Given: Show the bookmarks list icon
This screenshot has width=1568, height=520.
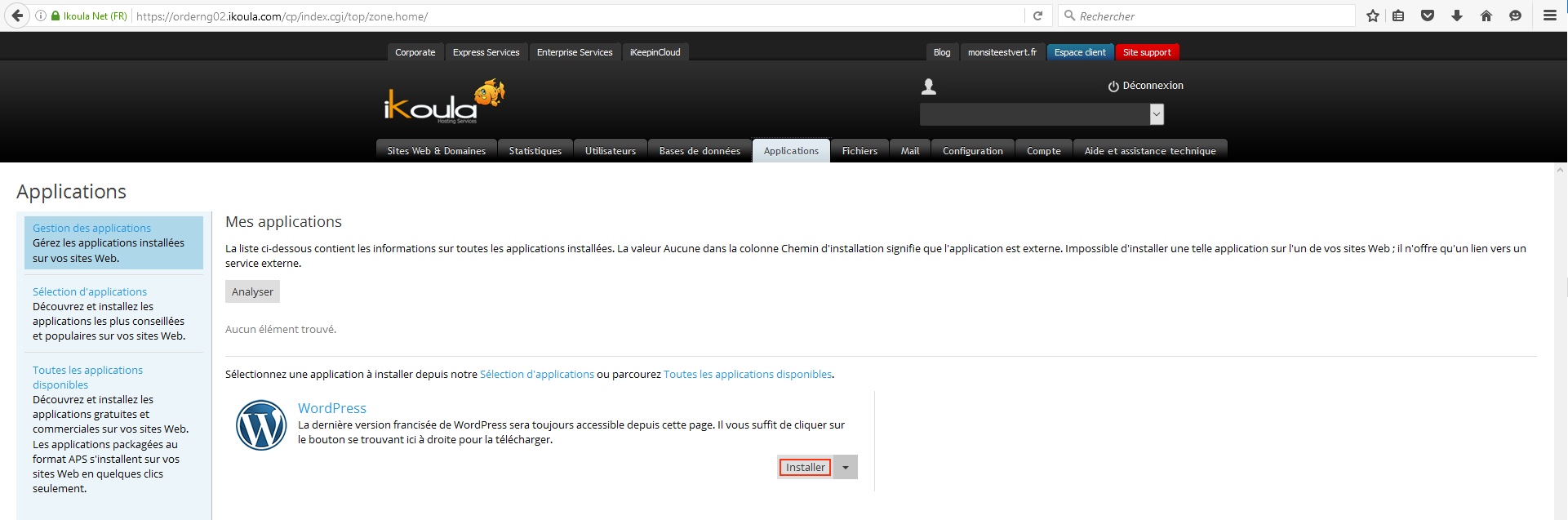Looking at the screenshot, I should tap(1398, 16).
